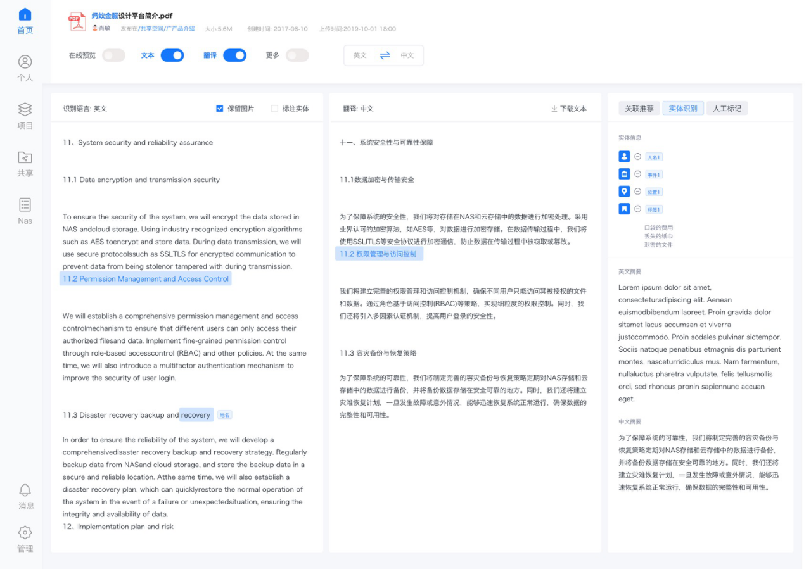
Task: Collapse the bookmark tag entity row
Action: (x=638, y=208)
